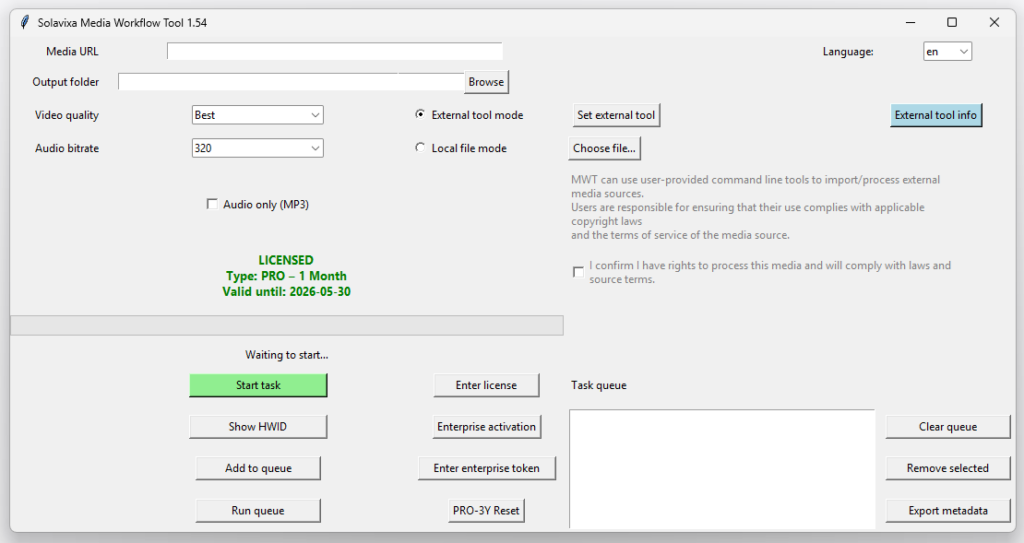The image size is (1024, 543).
Task: Click the Export metadata button
Action: (948, 511)
